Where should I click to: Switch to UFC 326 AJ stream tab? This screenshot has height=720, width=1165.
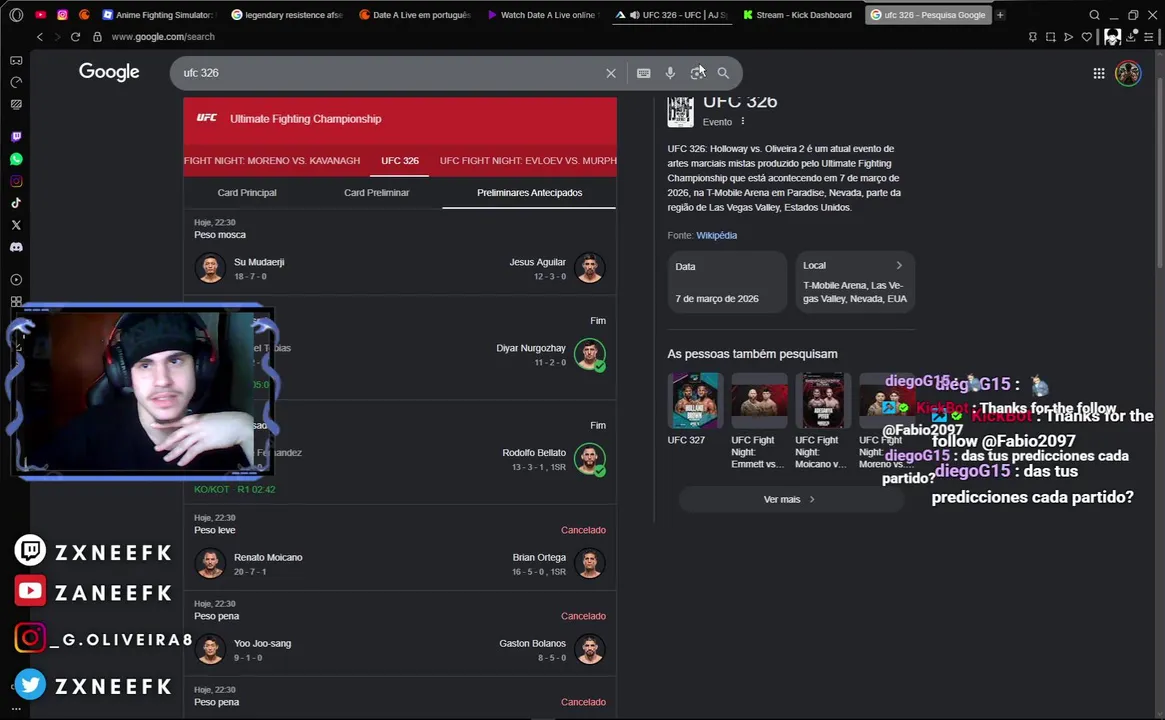(672, 15)
